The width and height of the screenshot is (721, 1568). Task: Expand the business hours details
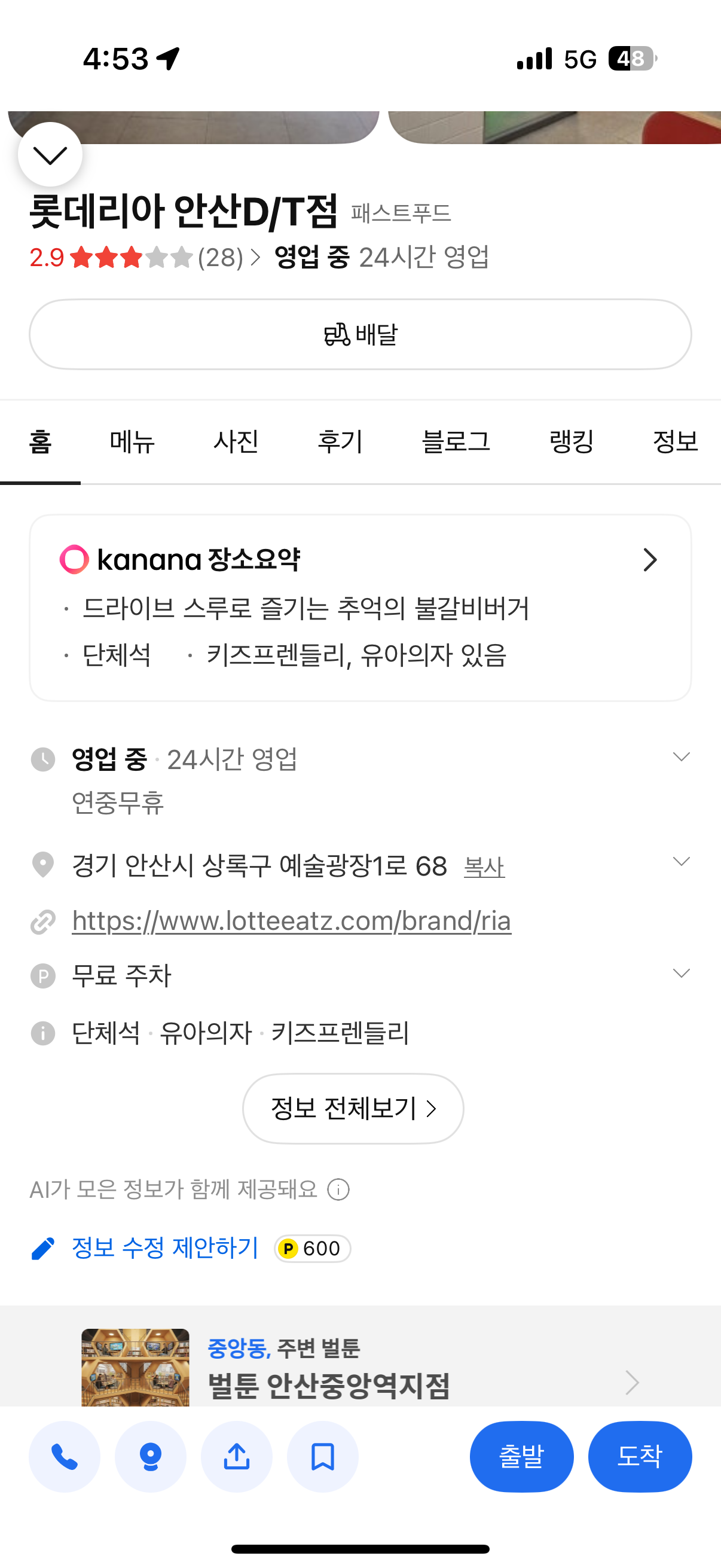coord(681,756)
